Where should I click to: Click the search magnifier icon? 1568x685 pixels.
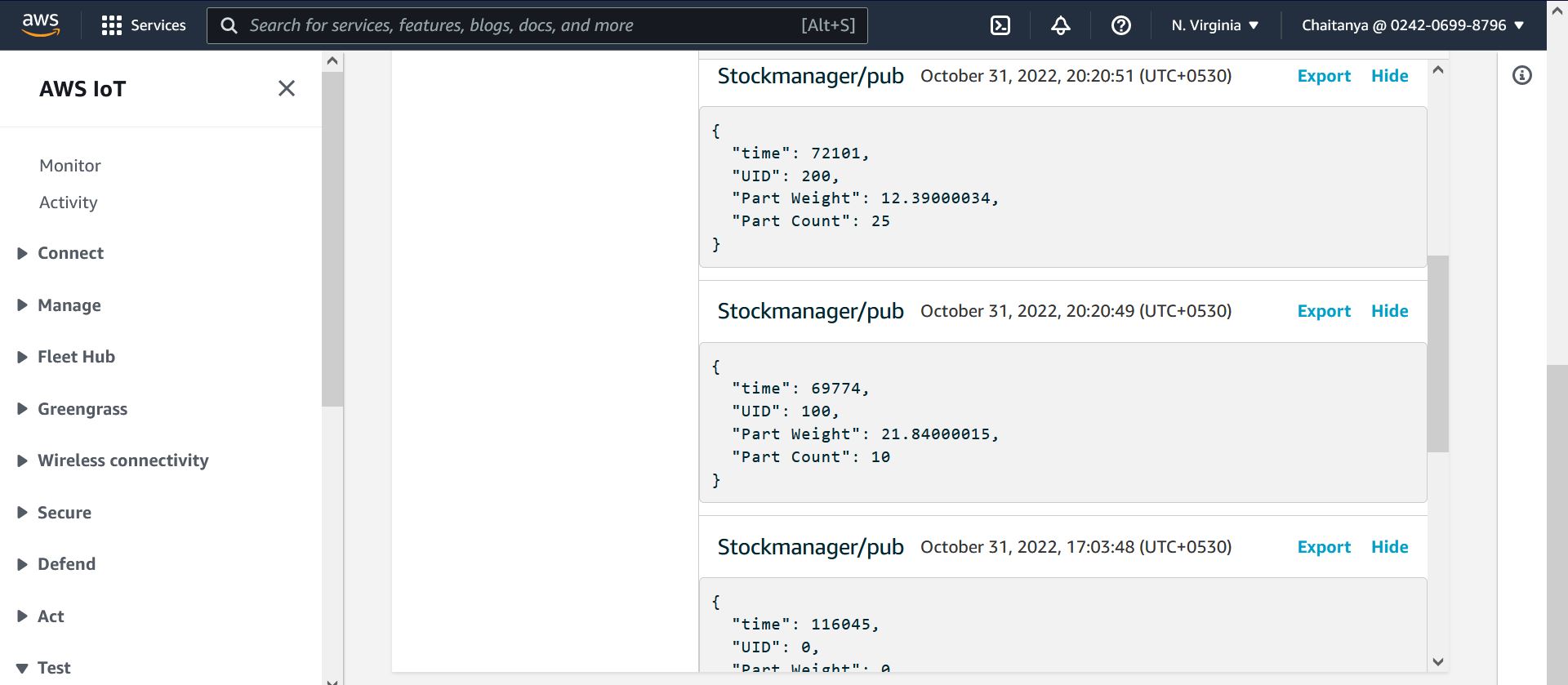tap(229, 25)
